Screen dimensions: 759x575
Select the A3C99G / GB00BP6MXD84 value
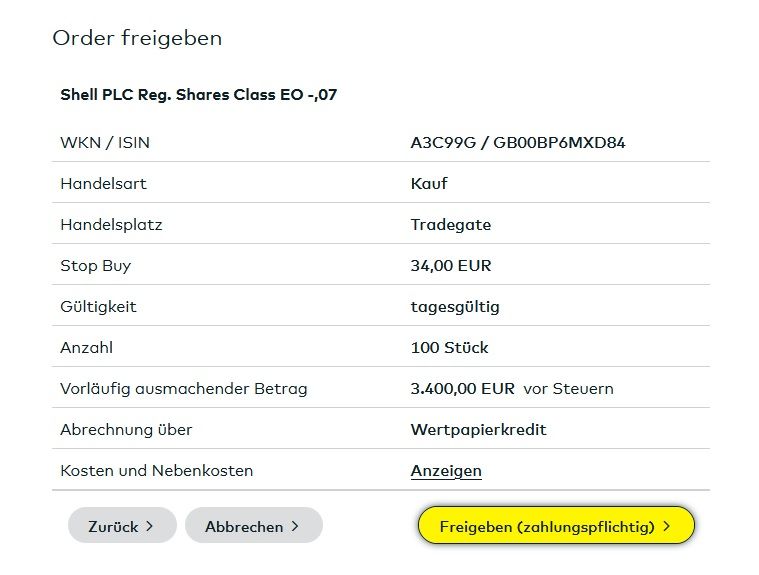[518, 143]
